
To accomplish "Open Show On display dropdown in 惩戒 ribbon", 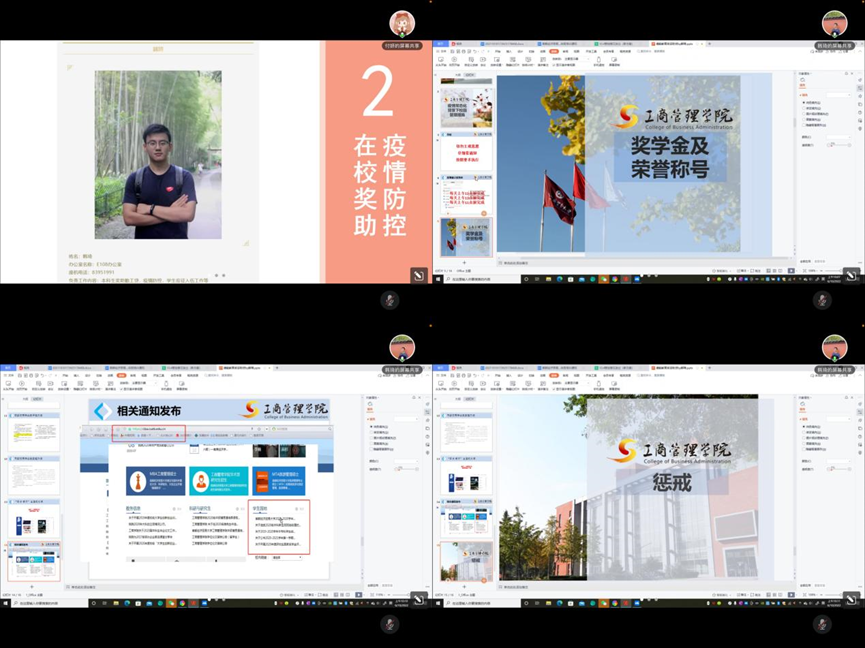I will [x=576, y=383].
